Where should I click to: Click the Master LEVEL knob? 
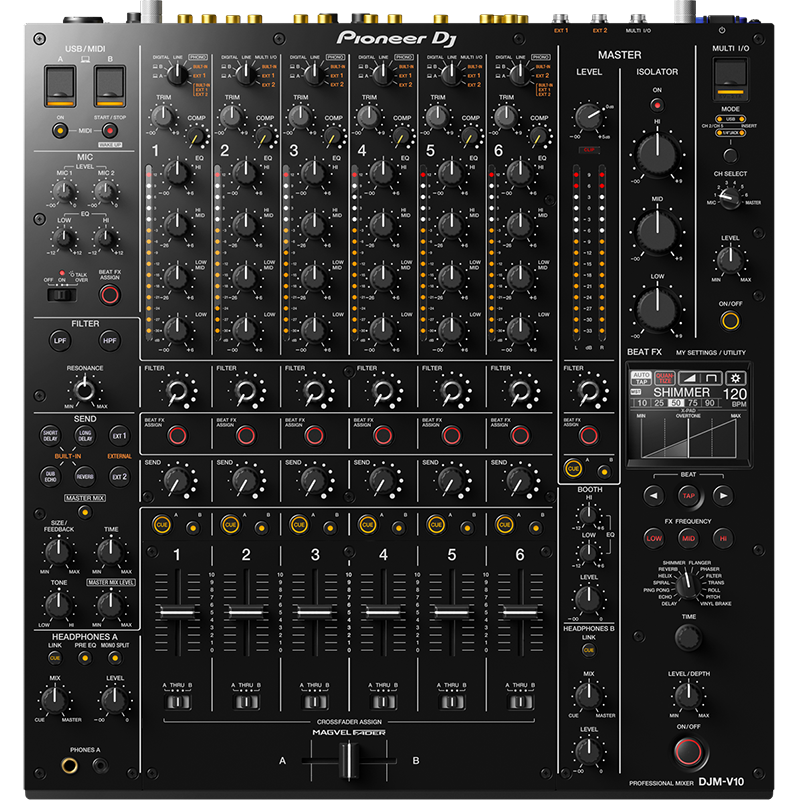[588, 117]
